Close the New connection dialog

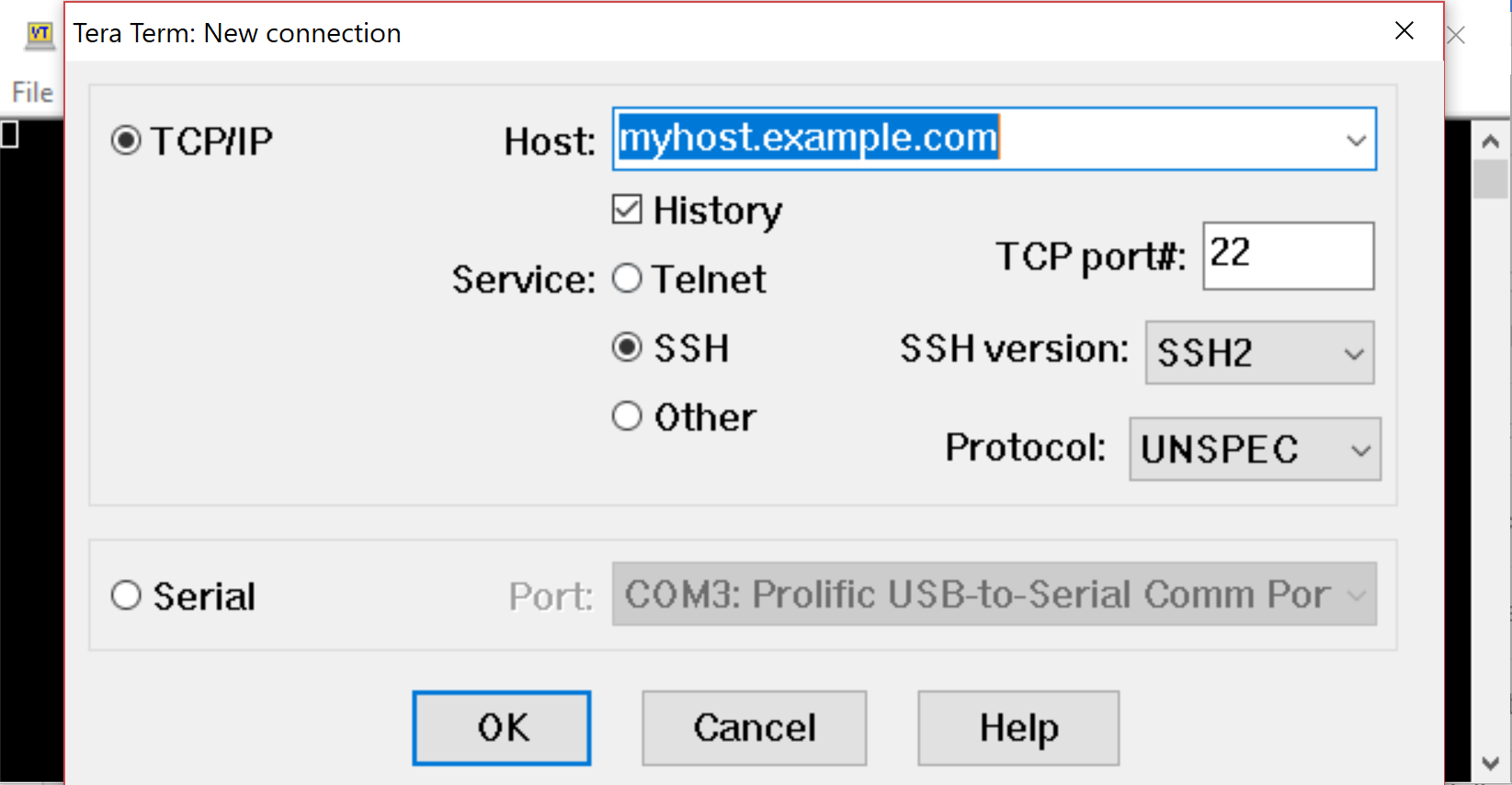coord(1404,31)
